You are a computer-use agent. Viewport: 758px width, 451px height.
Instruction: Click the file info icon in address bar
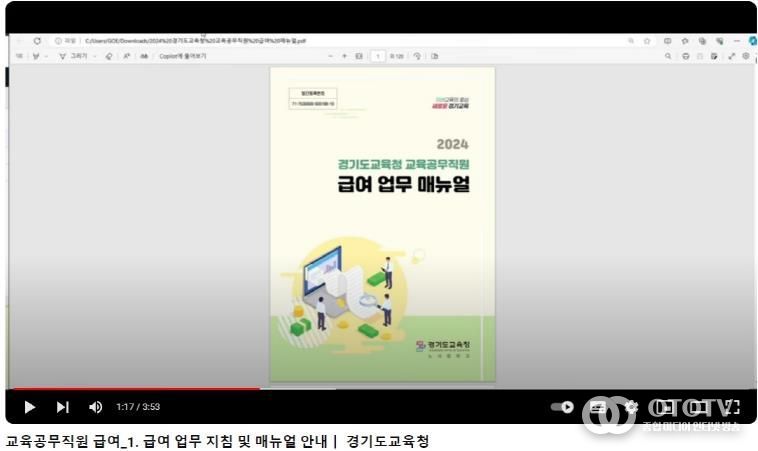pos(58,41)
